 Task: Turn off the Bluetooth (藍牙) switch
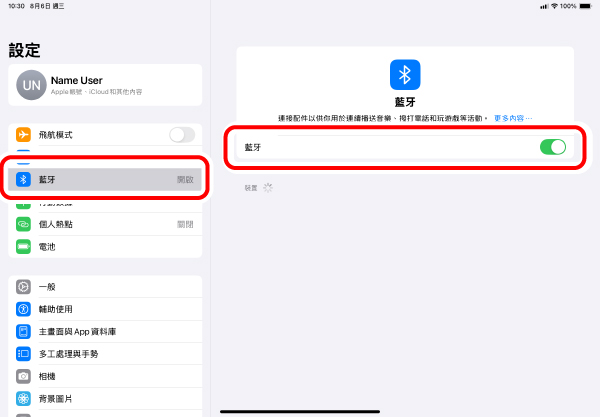pos(552,147)
